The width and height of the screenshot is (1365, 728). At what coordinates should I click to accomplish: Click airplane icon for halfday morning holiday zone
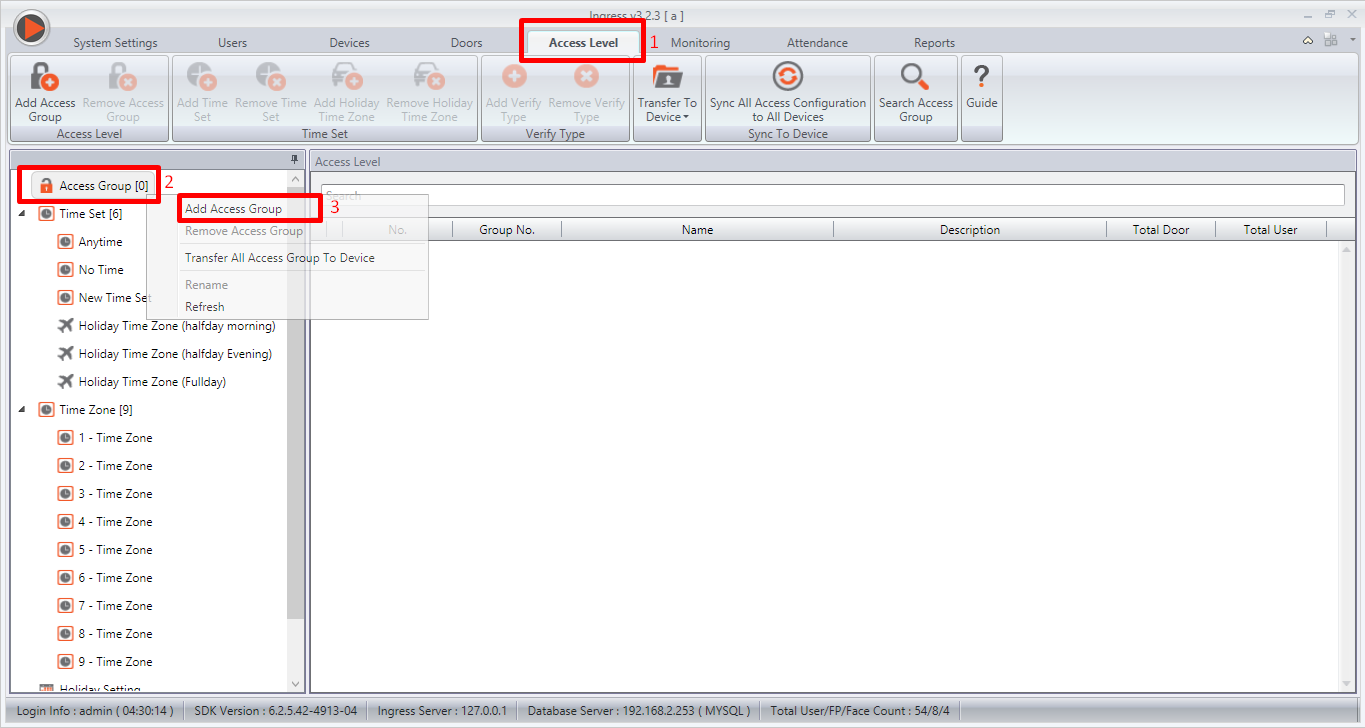[x=66, y=326]
